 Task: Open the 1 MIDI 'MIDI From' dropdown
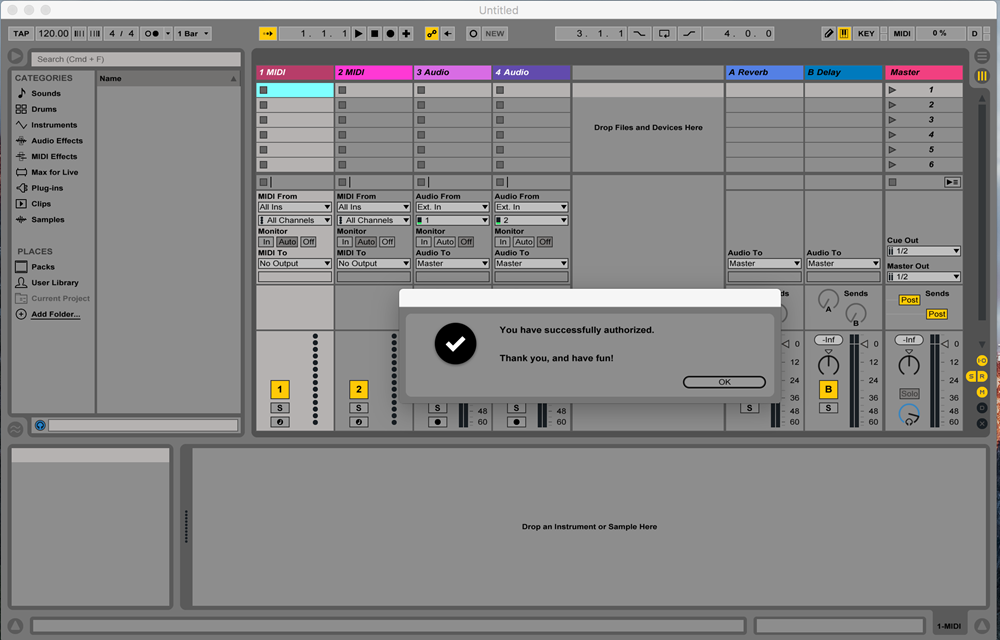click(294, 207)
